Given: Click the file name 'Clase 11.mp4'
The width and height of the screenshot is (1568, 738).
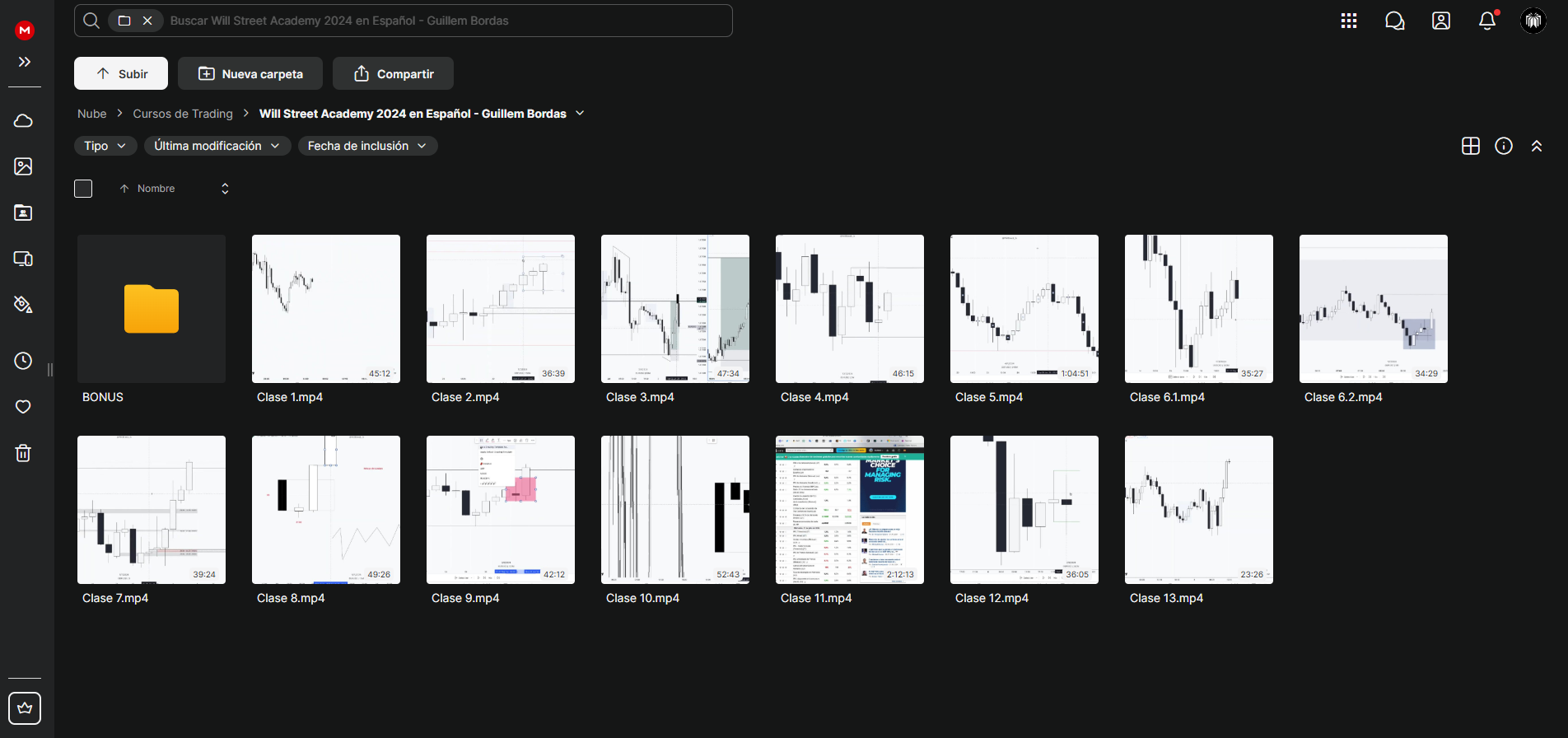Looking at the screenshot, I should pyautogui.click(x=816, y=598).
